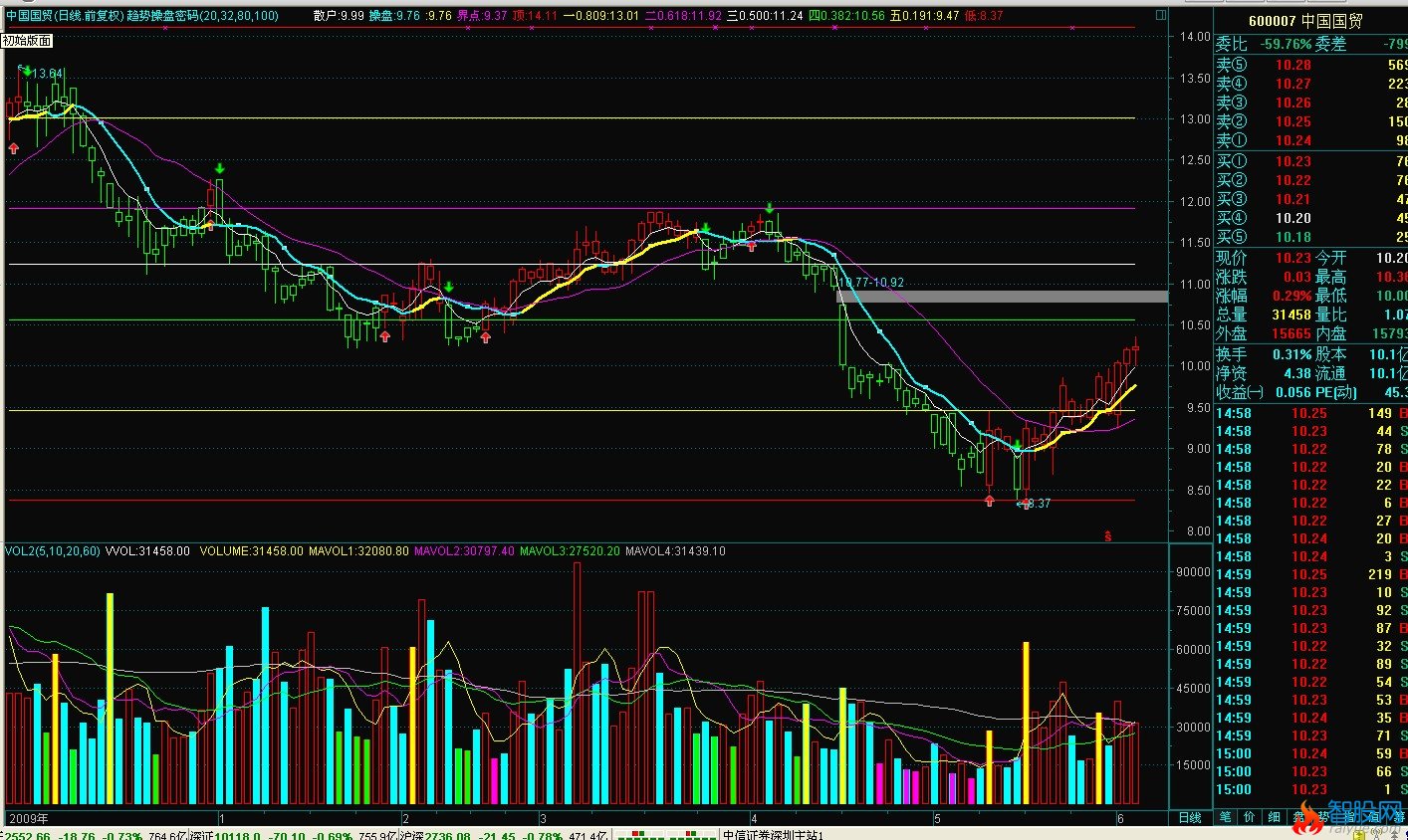Click the 委比 -59.76% value

[x=1286, y=44]
